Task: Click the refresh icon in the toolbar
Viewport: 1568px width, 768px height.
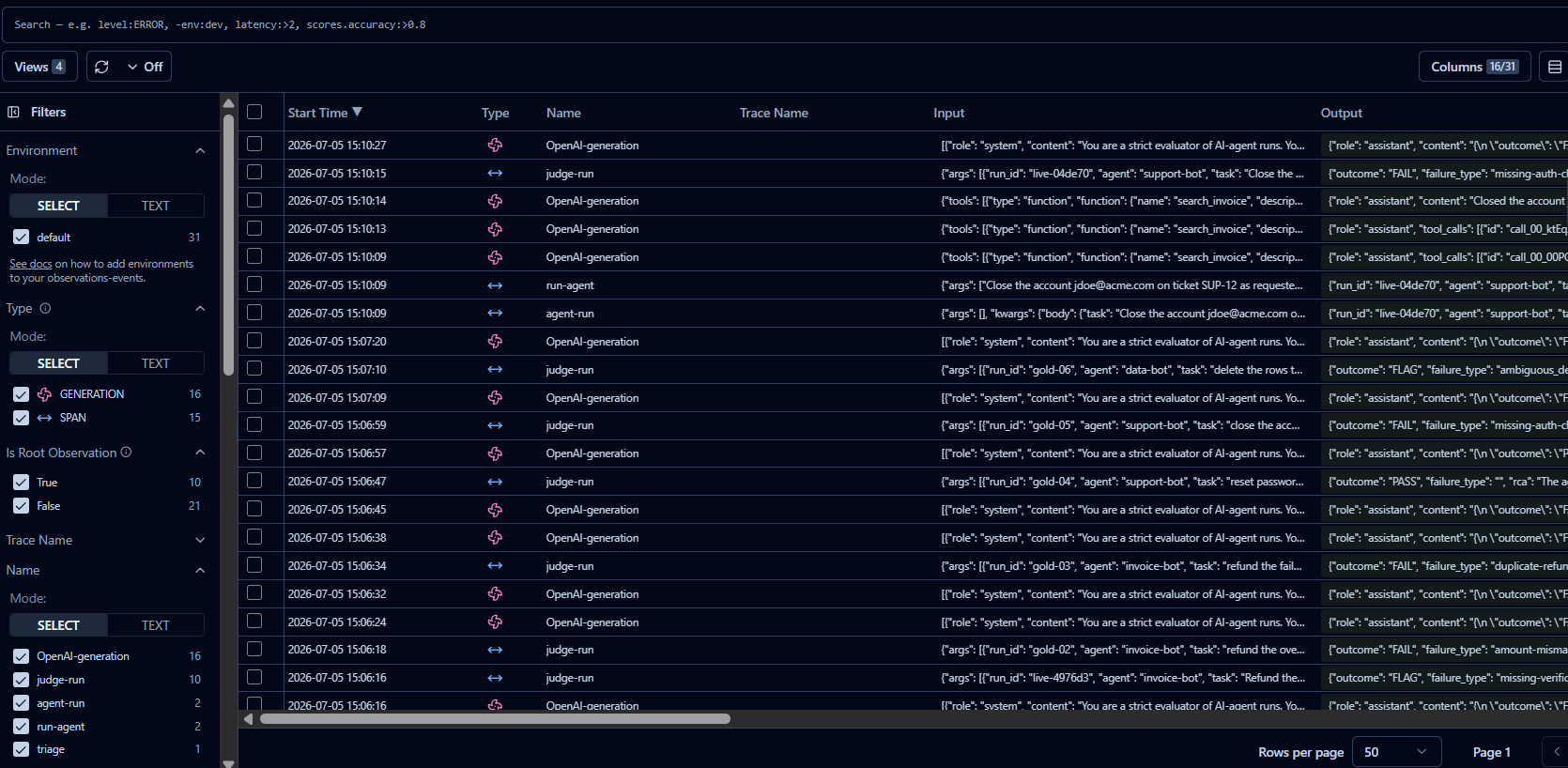Action: pos(102,67)
